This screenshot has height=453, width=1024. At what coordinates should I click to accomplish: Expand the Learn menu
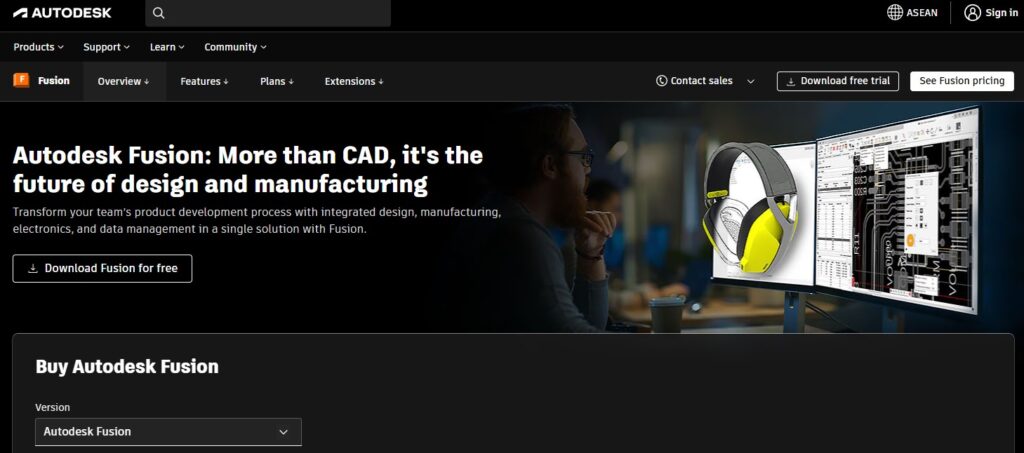[x=167, y=47]
